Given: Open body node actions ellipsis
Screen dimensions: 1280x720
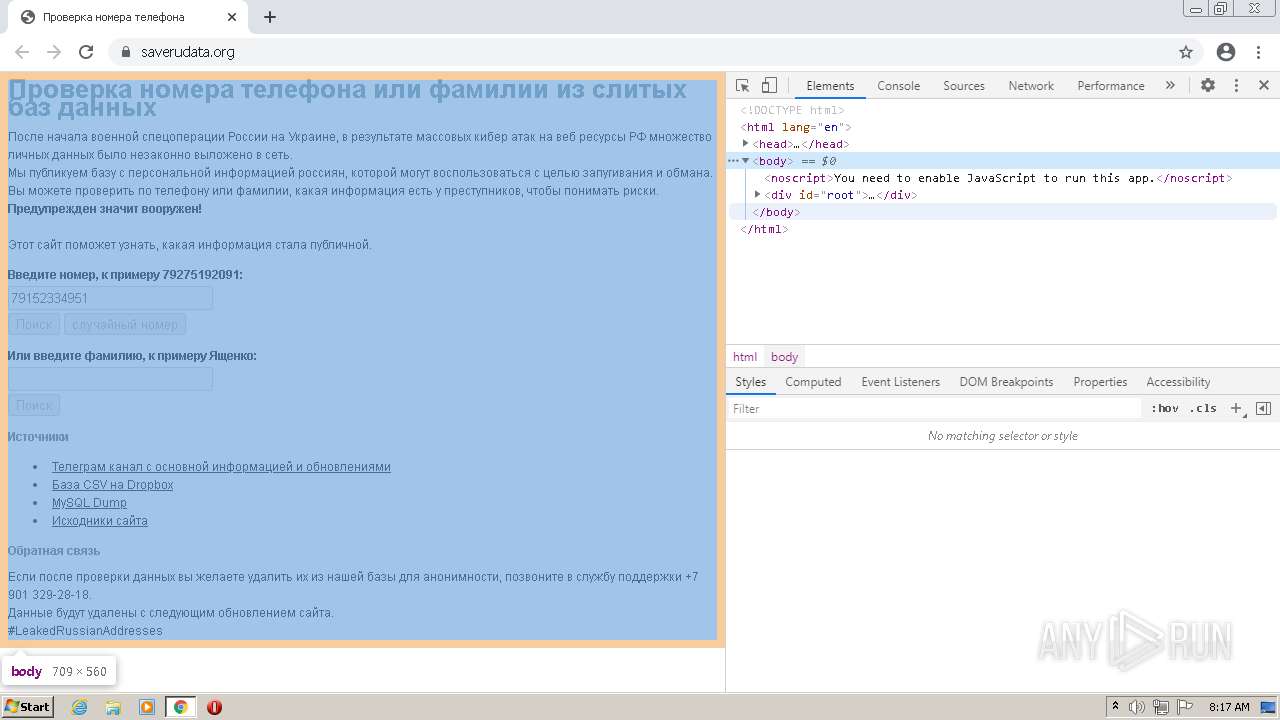Looking at the screenshot, I should coord(732,161).
